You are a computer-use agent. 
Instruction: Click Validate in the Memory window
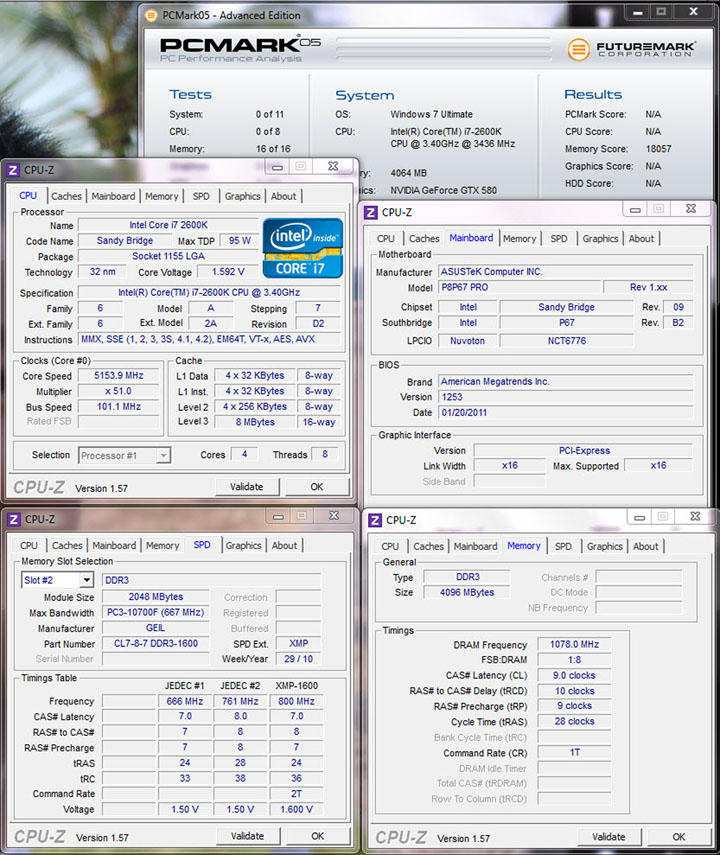tap(609, 837)
